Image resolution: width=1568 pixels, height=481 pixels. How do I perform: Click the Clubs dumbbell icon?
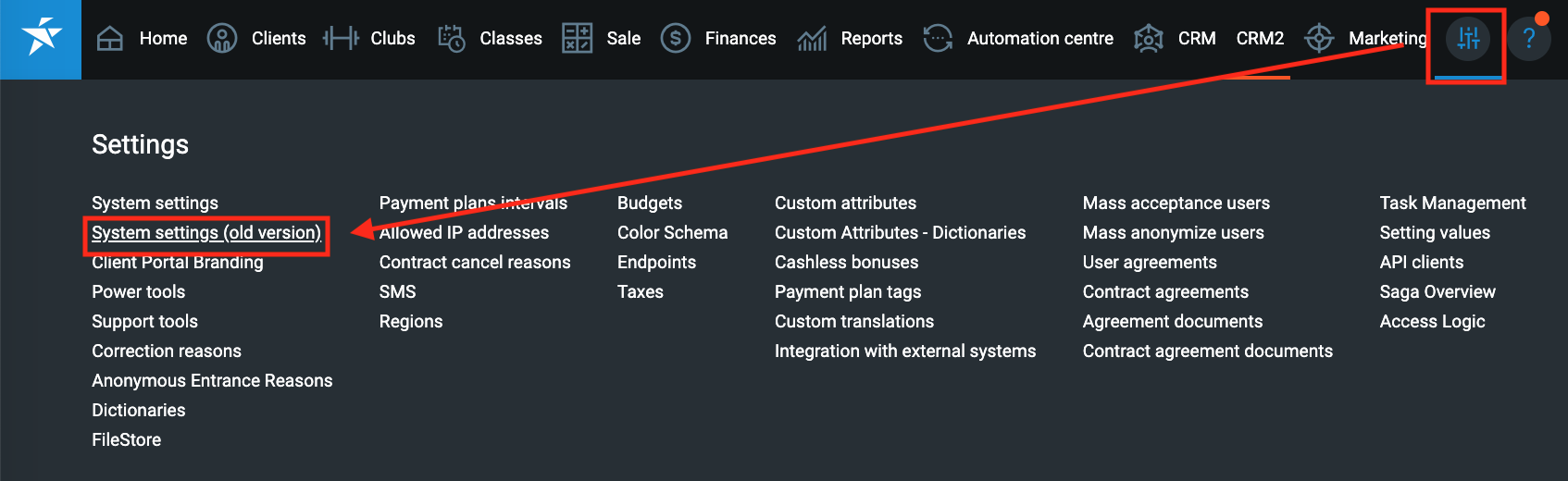coord(341,39)
